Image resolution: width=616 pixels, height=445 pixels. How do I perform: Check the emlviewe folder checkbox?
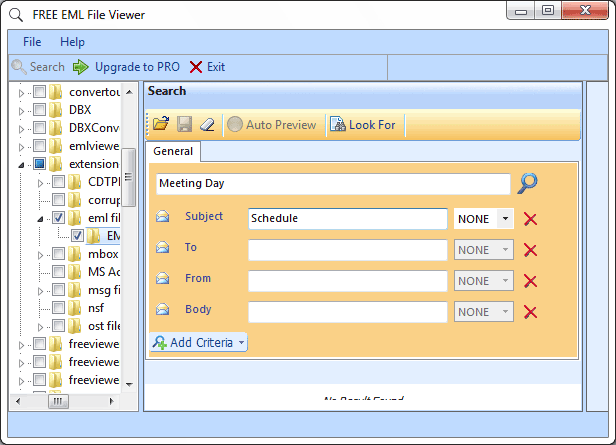(x=39, y=145)
